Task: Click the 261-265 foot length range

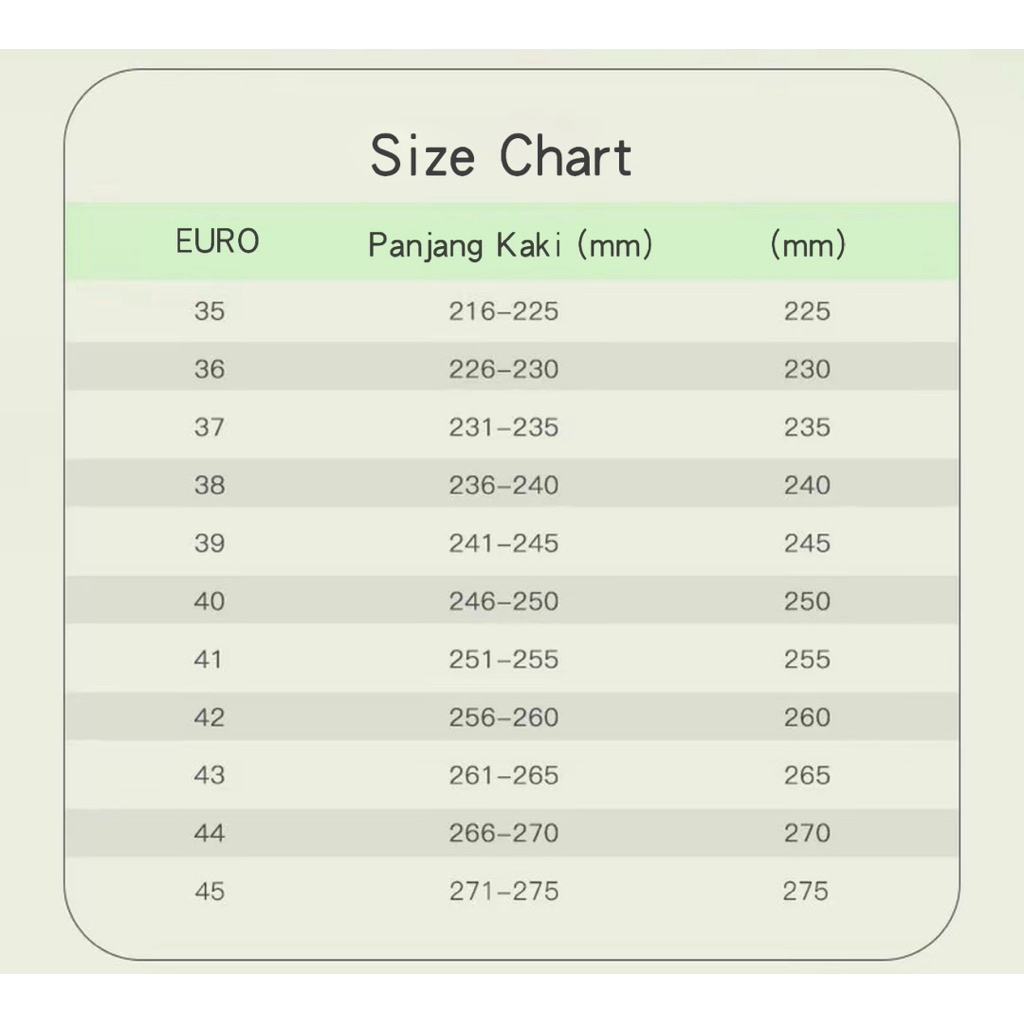Action: [503, 776]
